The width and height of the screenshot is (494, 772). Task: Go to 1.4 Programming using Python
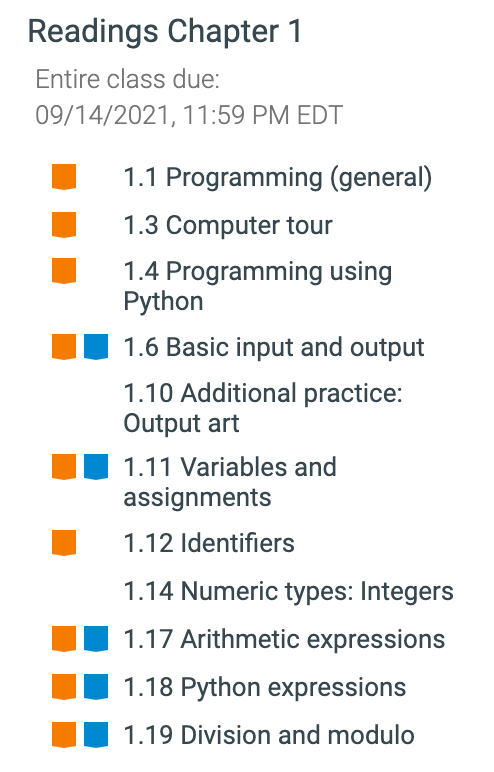[258, 286]
